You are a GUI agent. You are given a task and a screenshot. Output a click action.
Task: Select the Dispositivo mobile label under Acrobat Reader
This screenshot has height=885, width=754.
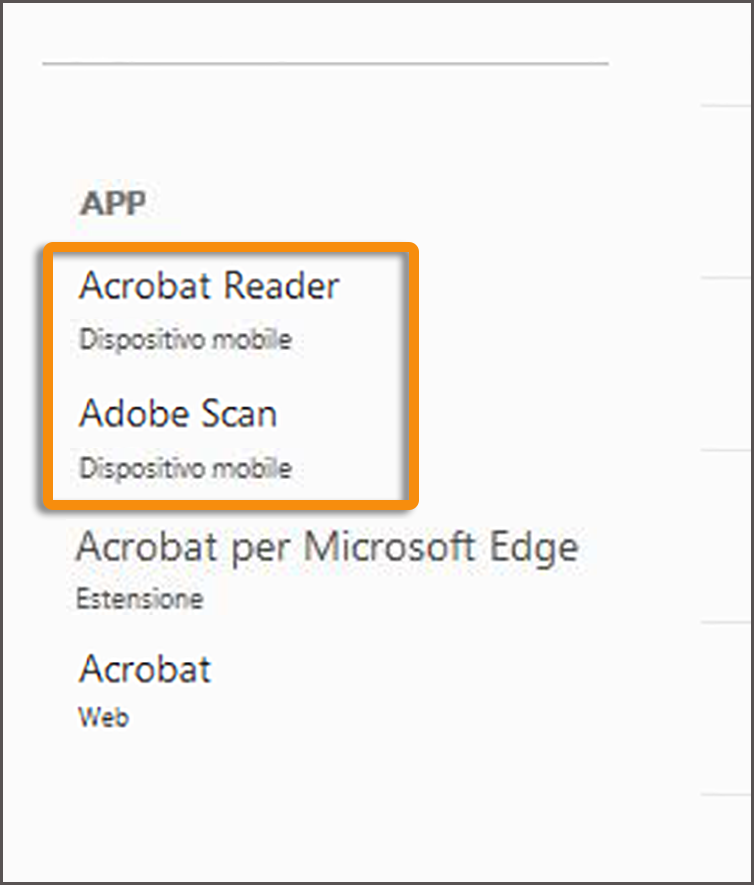[185, 340]
